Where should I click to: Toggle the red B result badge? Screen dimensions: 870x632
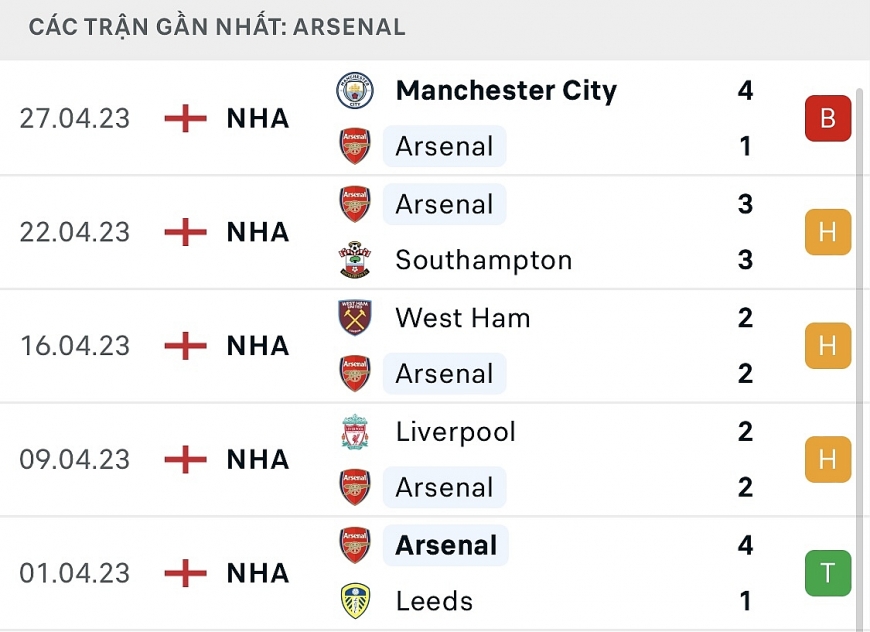tap(828, 118)
